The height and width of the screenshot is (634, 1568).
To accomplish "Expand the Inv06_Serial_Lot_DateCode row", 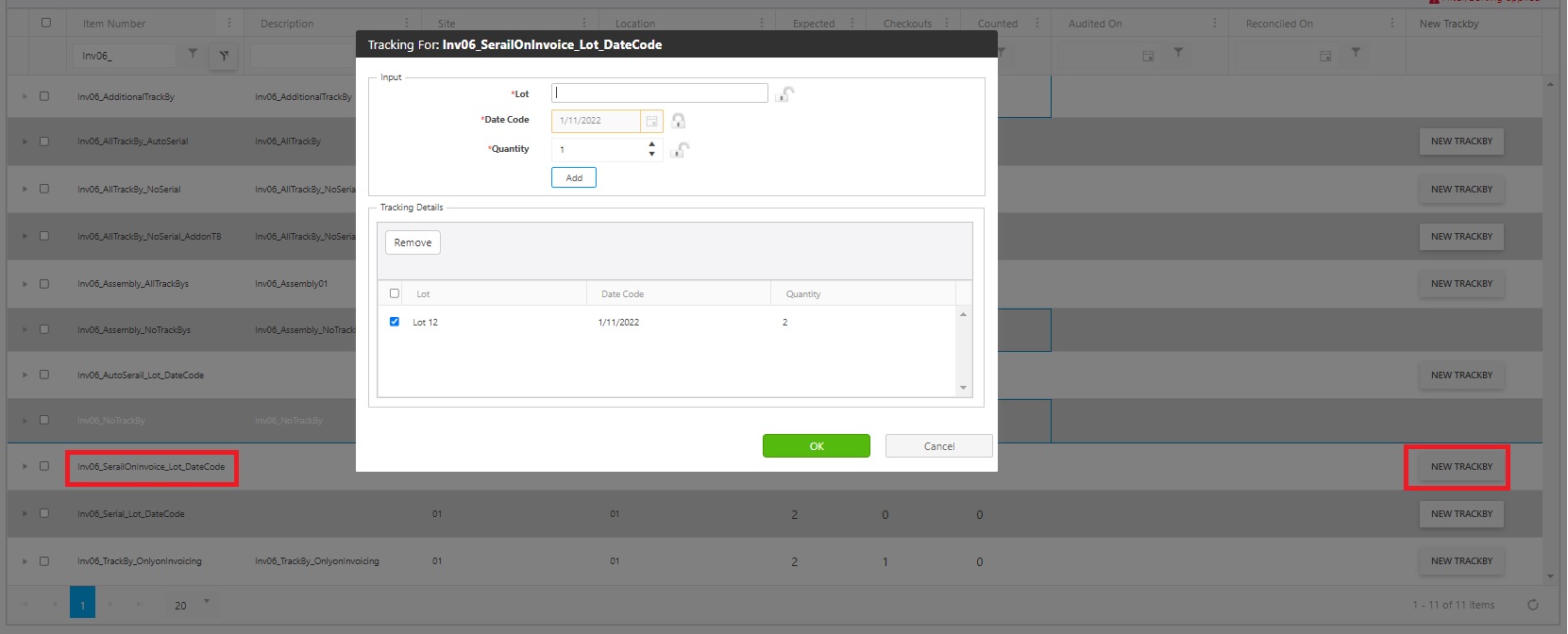I will (x=25, y=513).
